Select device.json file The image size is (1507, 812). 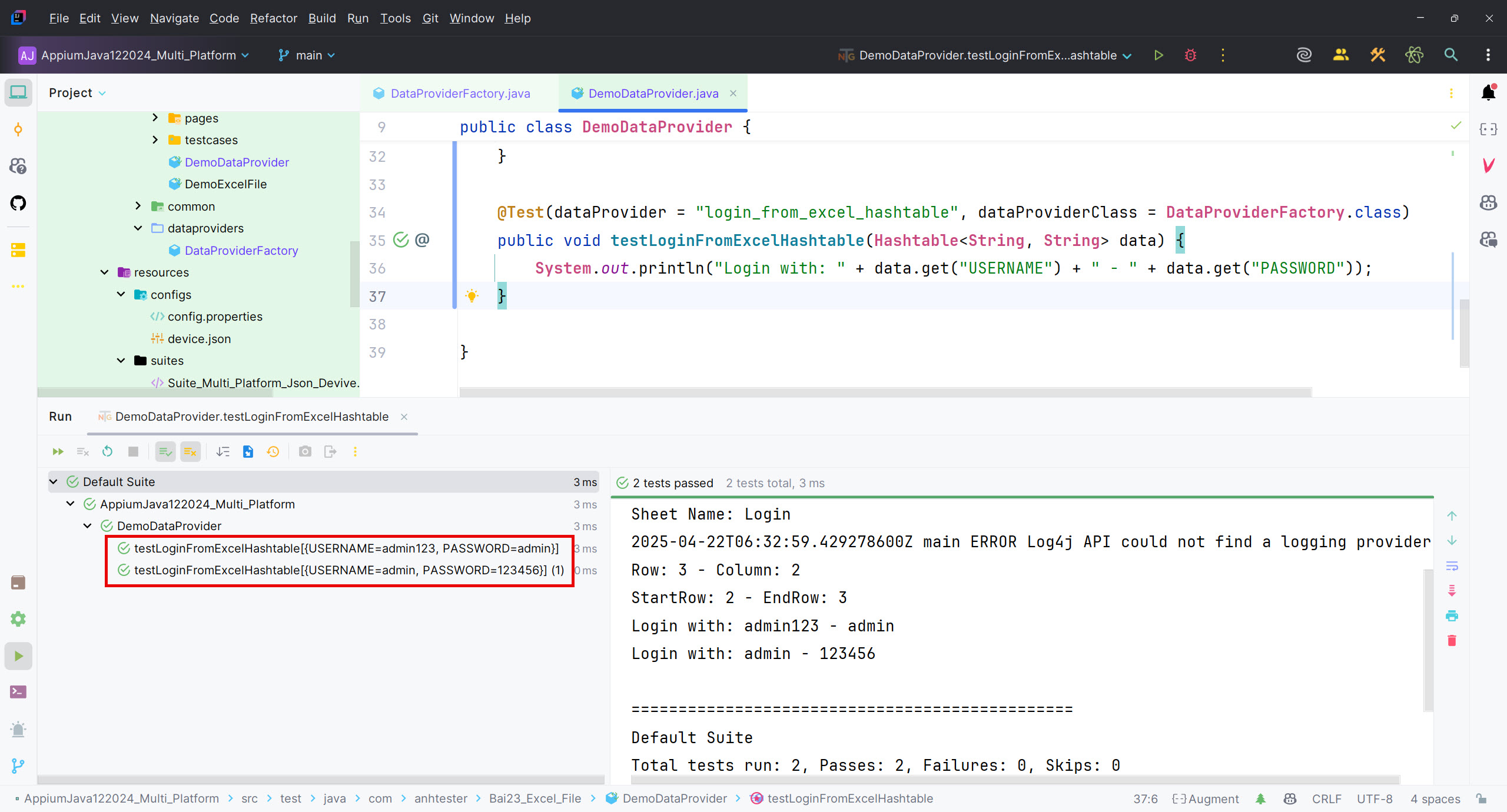(199, 339)
